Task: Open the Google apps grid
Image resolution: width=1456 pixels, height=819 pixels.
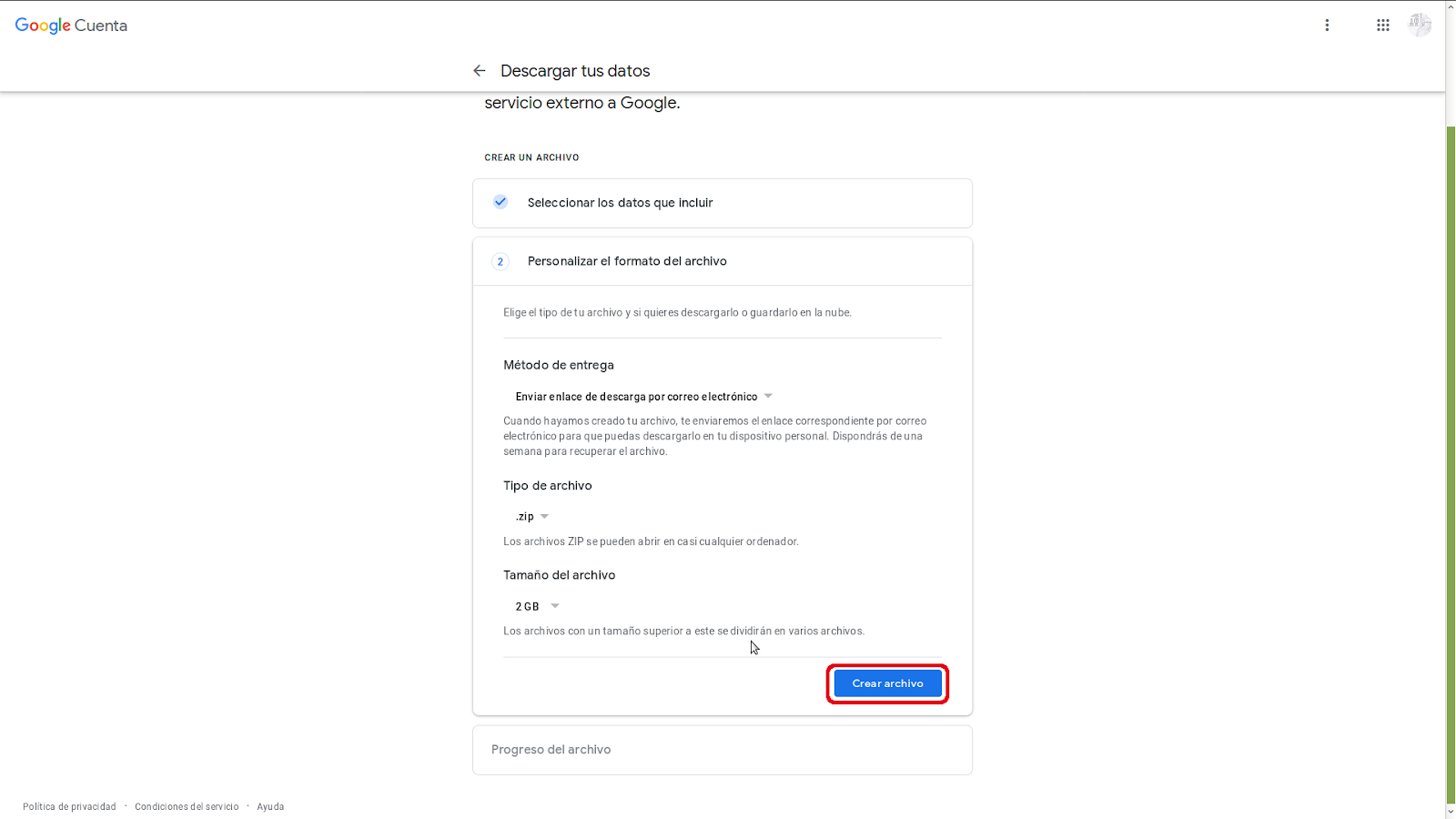Action: click(1382, 25)
